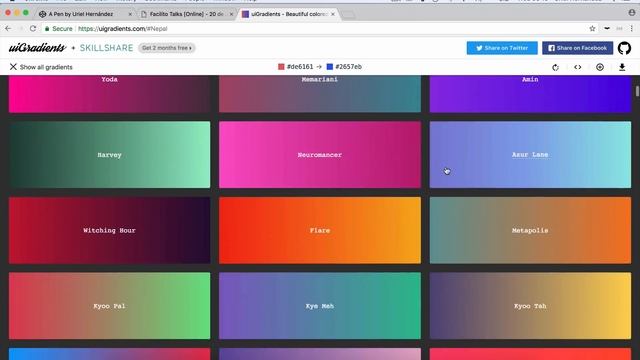The height and width of the screenshot is (360, 640).
Task: Share on Twitter
Action: [x=502, y=48]
